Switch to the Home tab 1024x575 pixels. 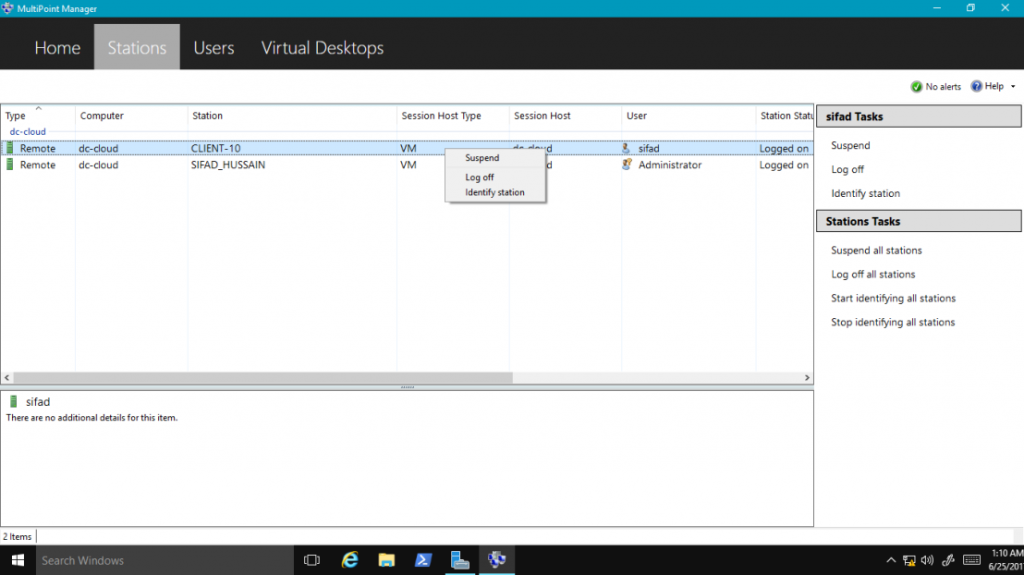[57, 48]
